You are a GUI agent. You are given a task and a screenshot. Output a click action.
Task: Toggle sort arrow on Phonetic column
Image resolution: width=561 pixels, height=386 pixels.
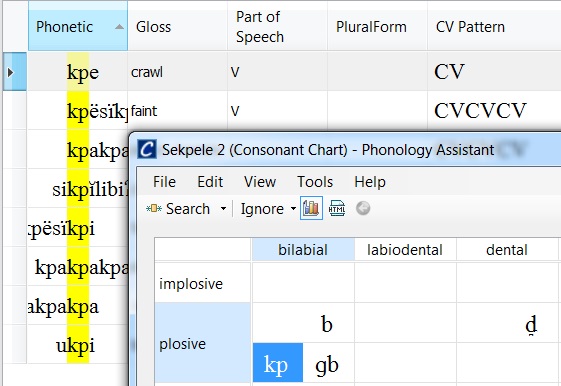[119, 27]
